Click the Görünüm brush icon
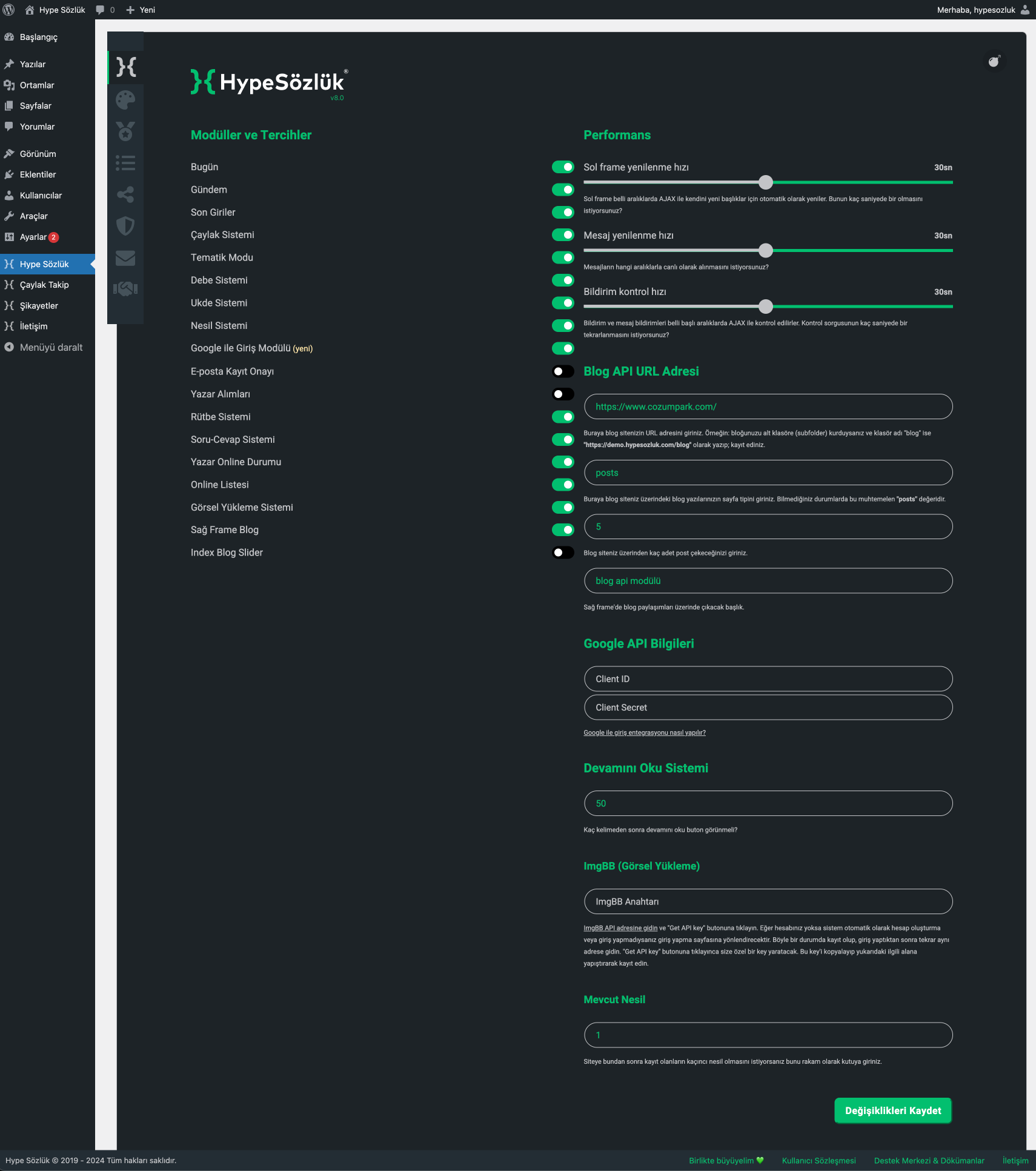 (x=9, y=154)
